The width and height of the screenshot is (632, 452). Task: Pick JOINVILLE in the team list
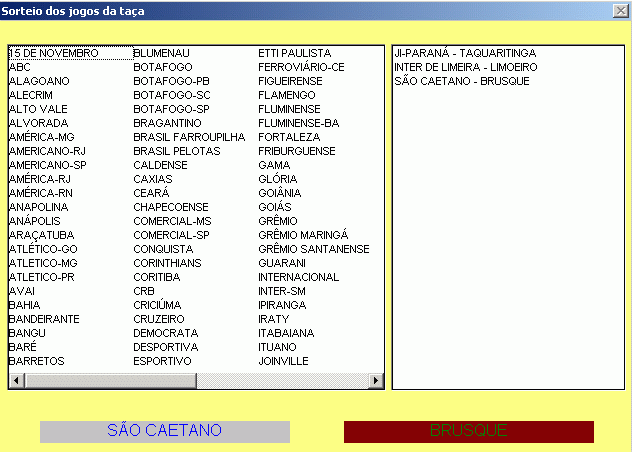pos(283,361)
